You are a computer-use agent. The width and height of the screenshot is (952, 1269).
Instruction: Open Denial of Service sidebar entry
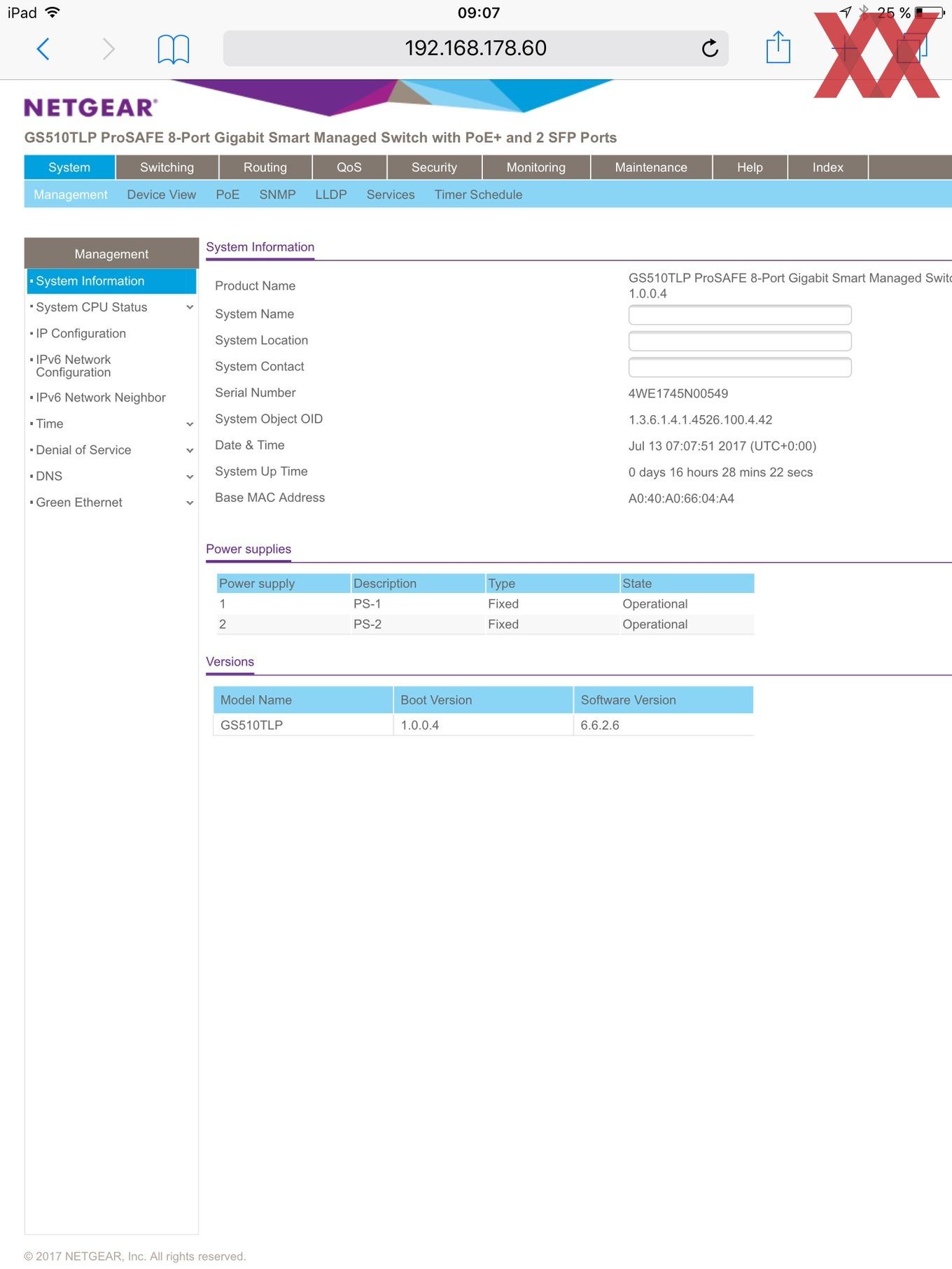83,450
